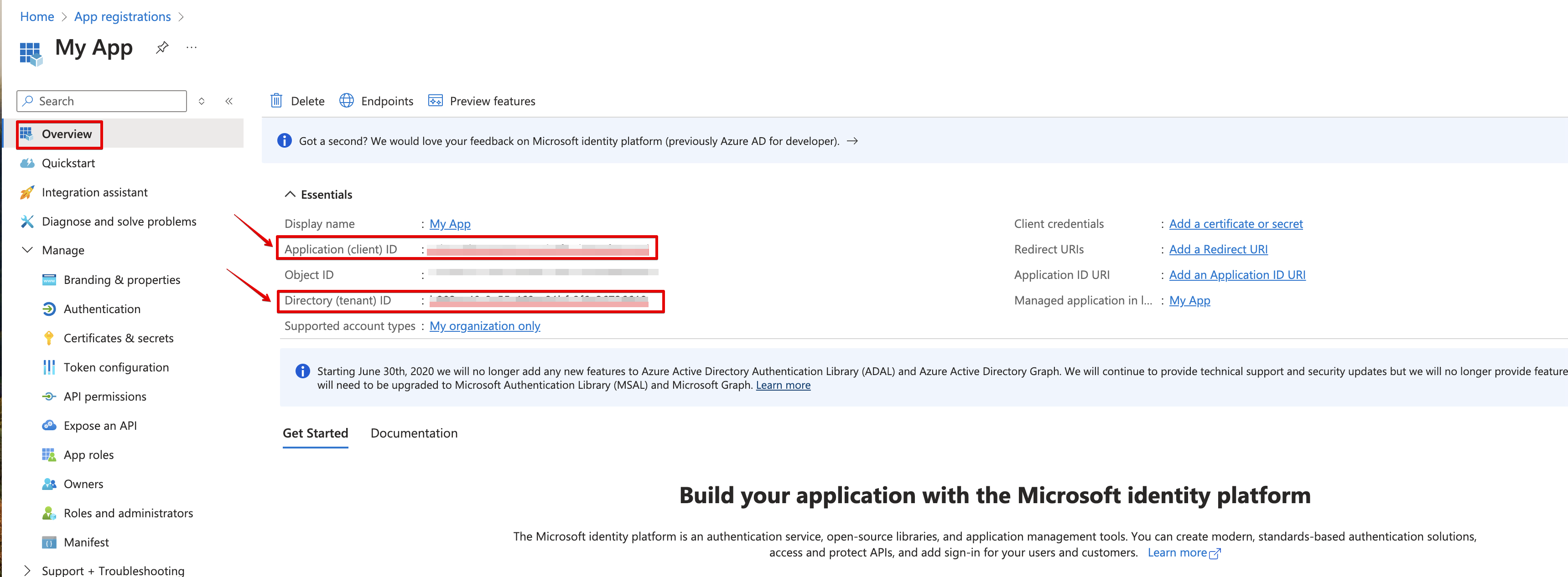The image size is (1568, 577).
Task: Pin the My App page
Action: (162, 47)
